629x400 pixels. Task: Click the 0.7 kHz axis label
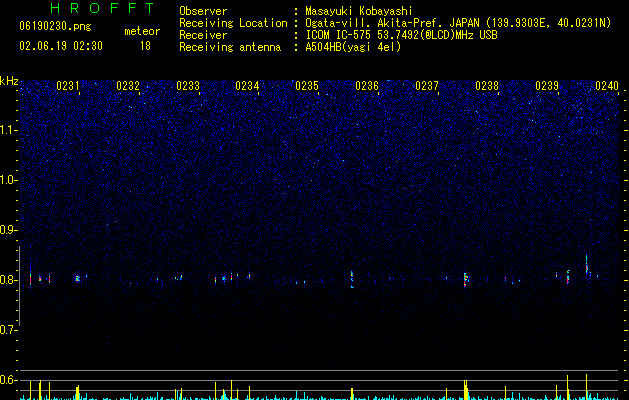coord(9,330)
